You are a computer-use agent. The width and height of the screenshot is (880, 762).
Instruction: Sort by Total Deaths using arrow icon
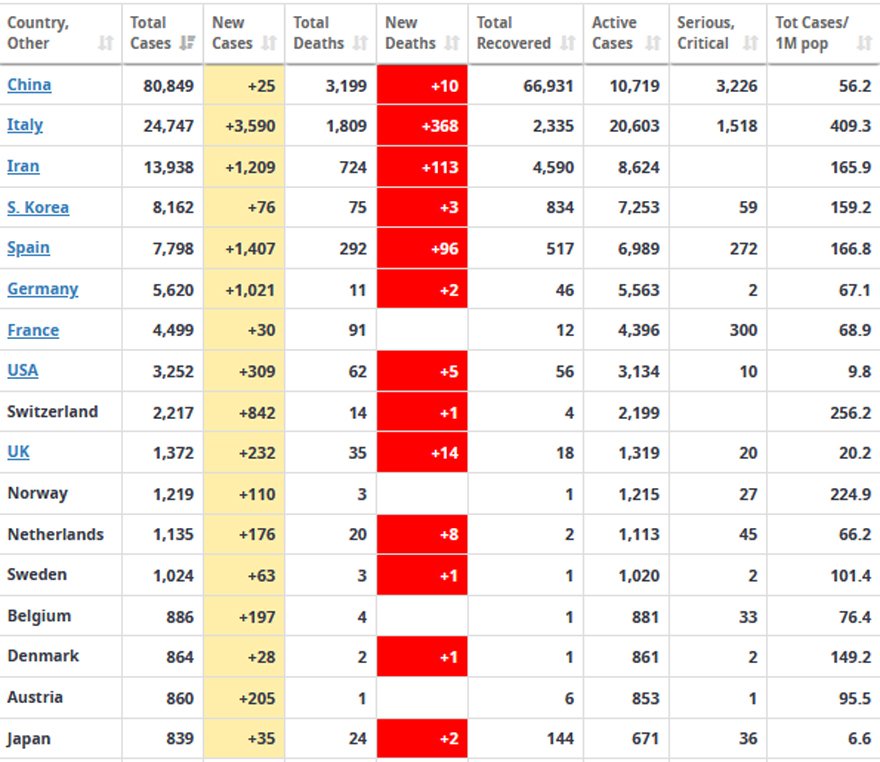click(360, 44)
